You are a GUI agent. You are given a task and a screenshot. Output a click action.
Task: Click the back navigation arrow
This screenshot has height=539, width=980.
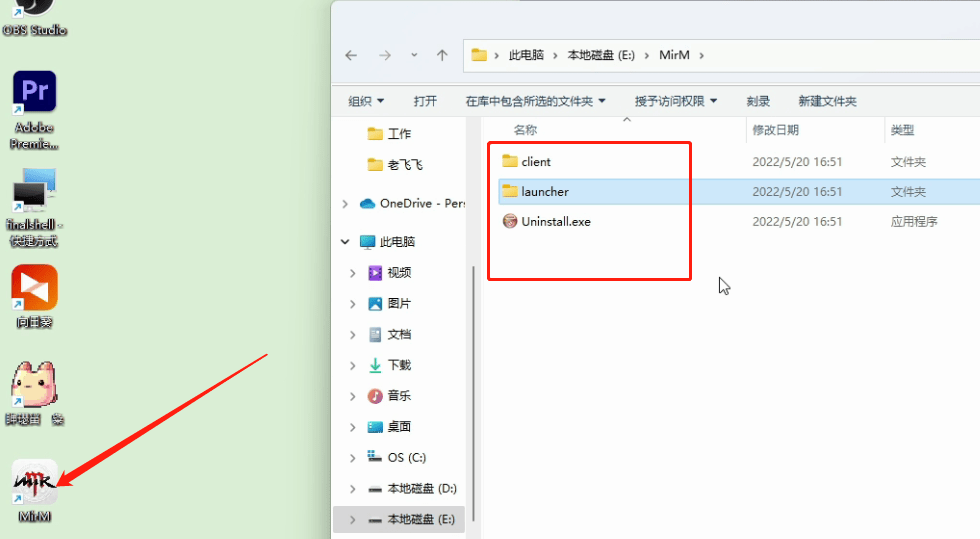click(351, 55)
